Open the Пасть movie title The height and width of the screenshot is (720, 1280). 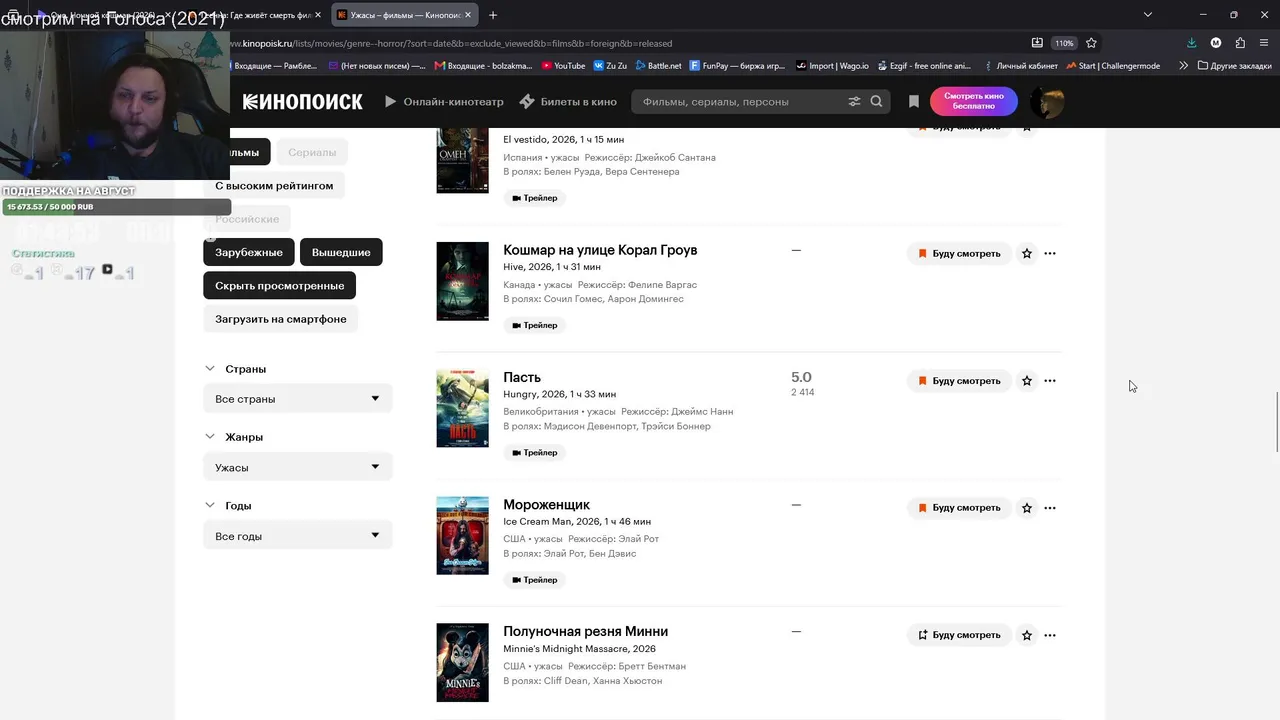(x=522, y=377)
